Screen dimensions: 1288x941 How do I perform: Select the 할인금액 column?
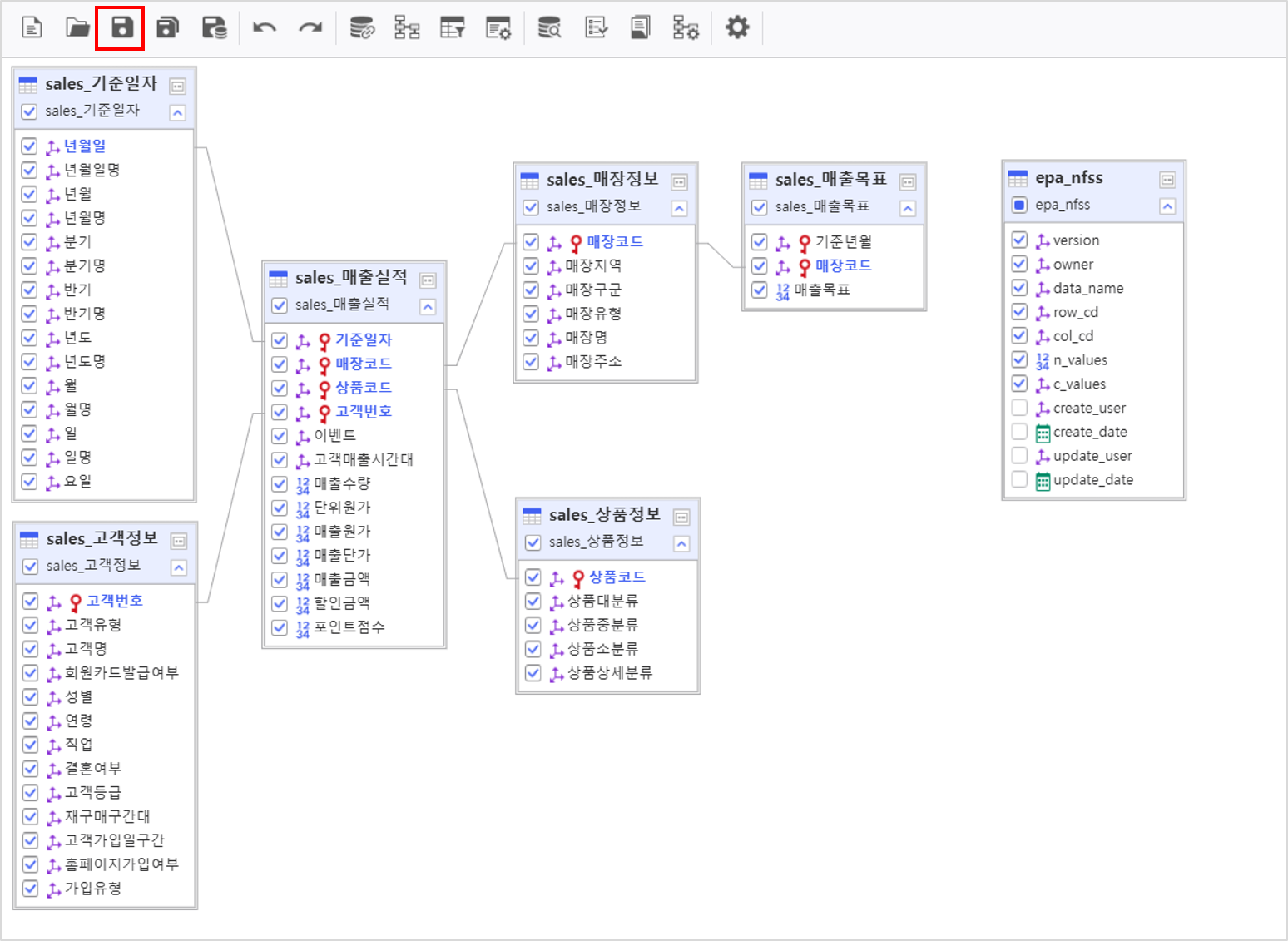tap(342, 603)
